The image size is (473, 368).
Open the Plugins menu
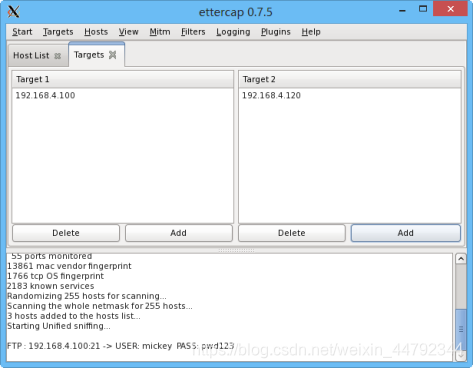click(x=276, y=32)
